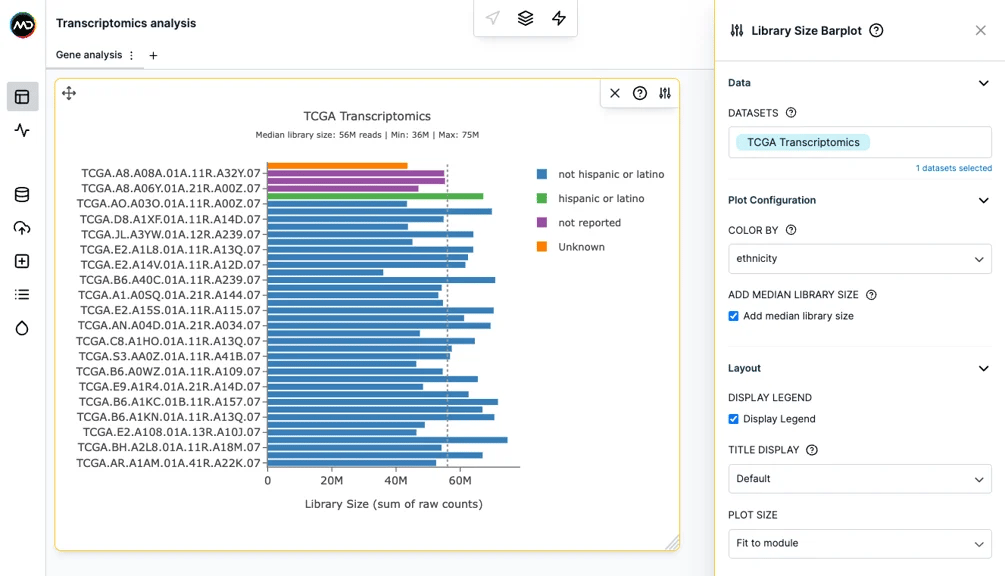
Task: Click the move handle on the plot module
Action: tap(69, 94)
